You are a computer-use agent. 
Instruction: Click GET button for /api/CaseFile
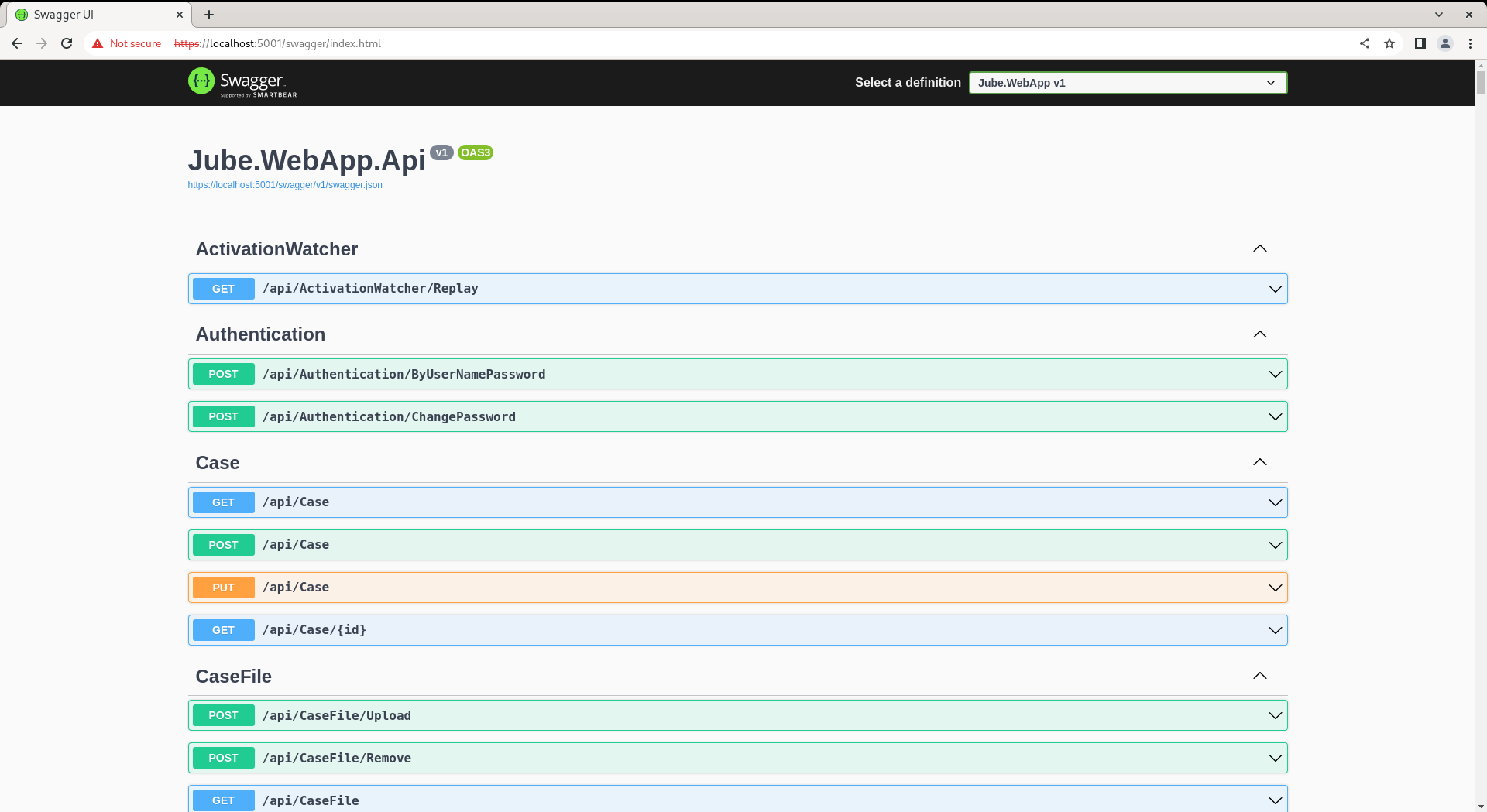pos(223,800)
